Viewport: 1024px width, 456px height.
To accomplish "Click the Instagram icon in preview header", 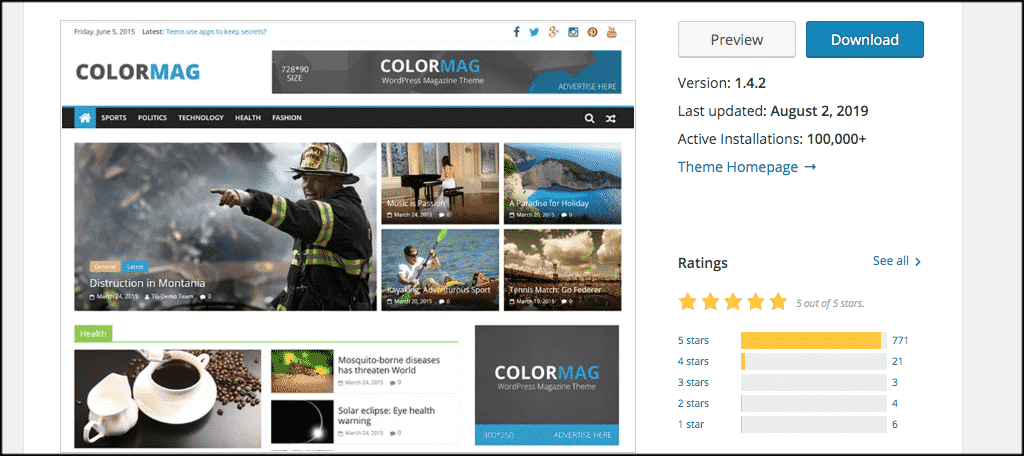I will tap(573, 31).
